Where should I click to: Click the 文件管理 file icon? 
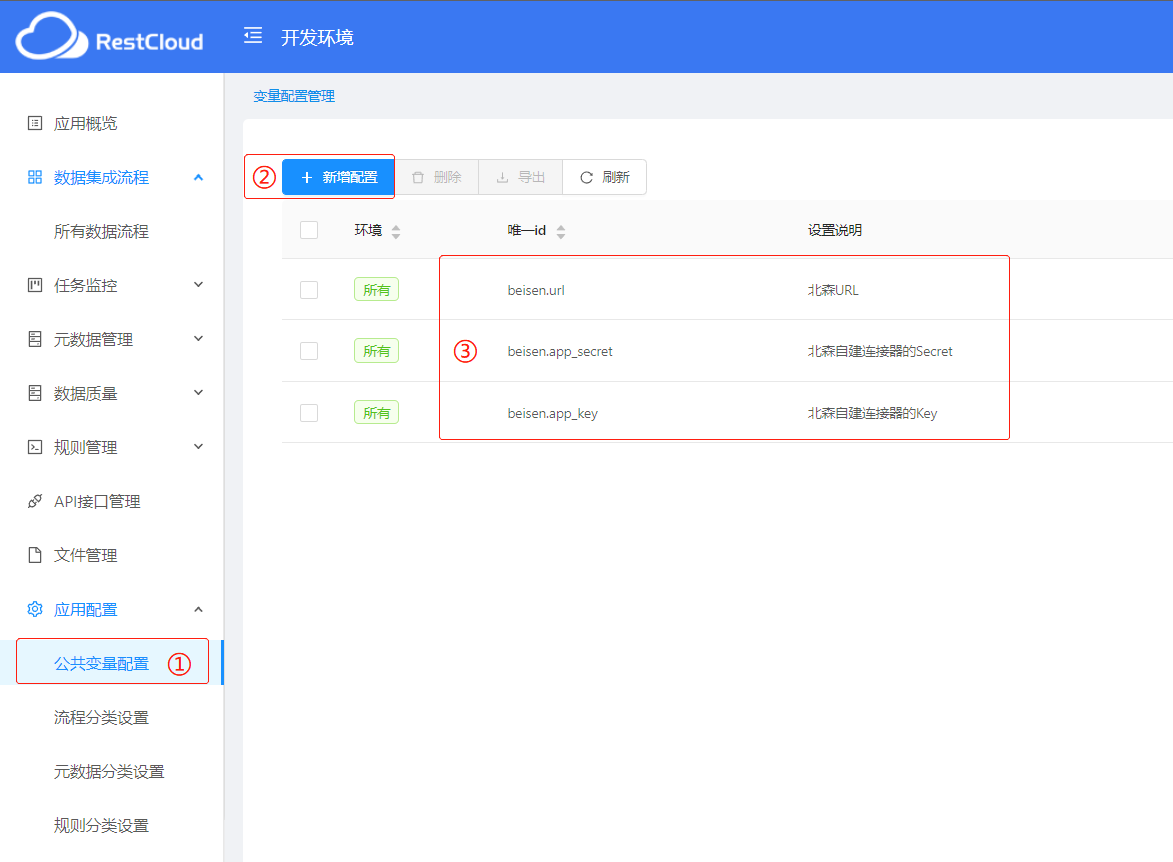click(35, 555)
